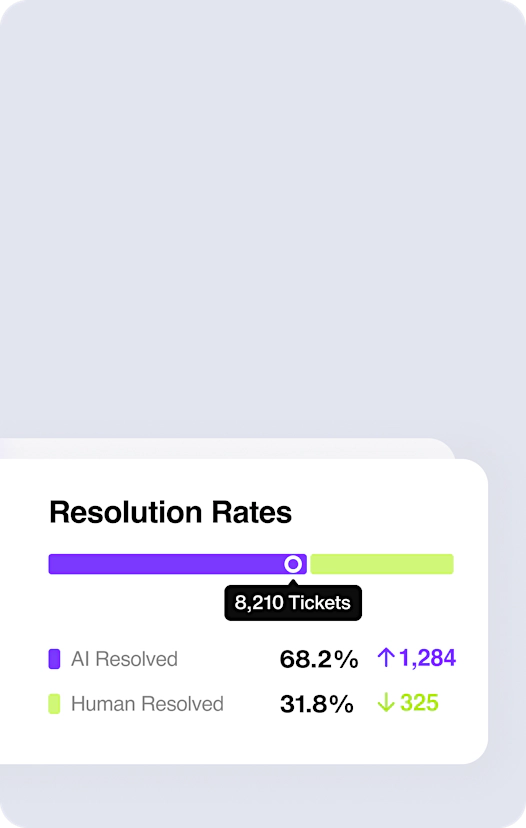
Task: Select the AI Resolved label
Action: (125, 659)
